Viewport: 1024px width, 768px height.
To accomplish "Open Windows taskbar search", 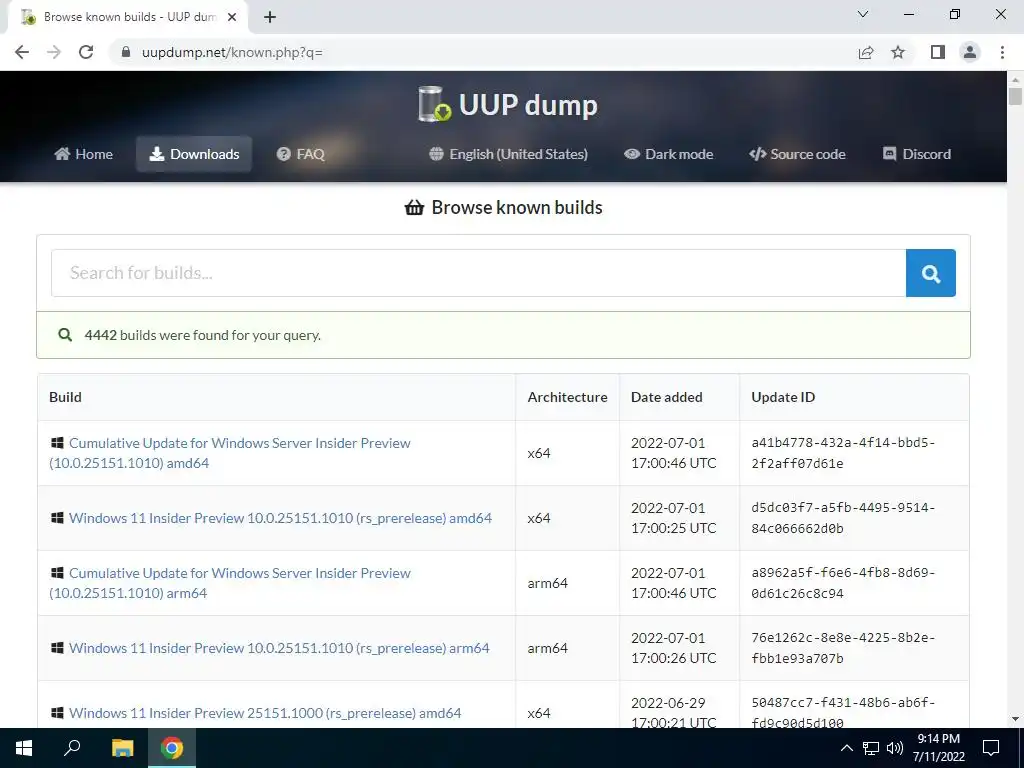I will [72, 748].
